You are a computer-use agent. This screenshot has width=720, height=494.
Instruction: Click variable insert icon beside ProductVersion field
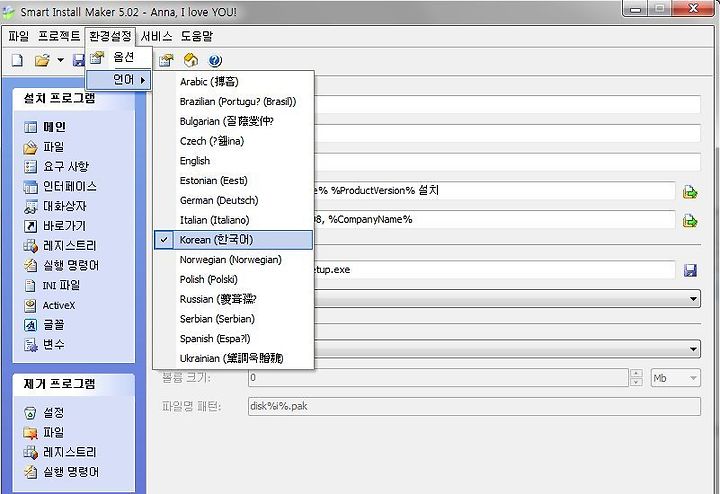[690, 192]
